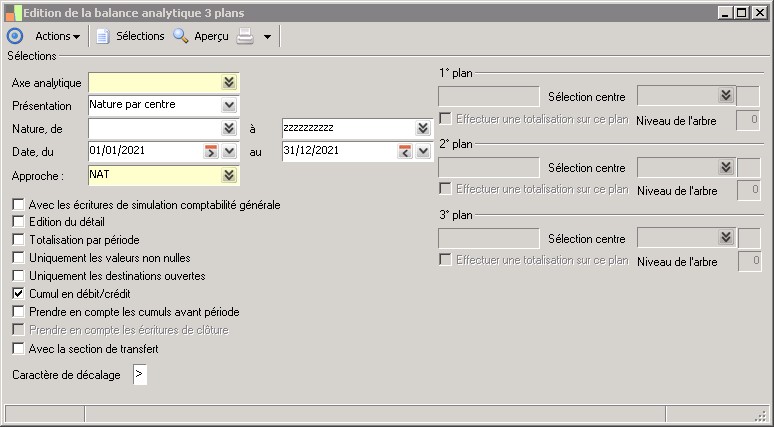774x427 pixels.
Task: Click the printer icon in the toolbar
Action: pyautogui.click(x=245, y=36)
